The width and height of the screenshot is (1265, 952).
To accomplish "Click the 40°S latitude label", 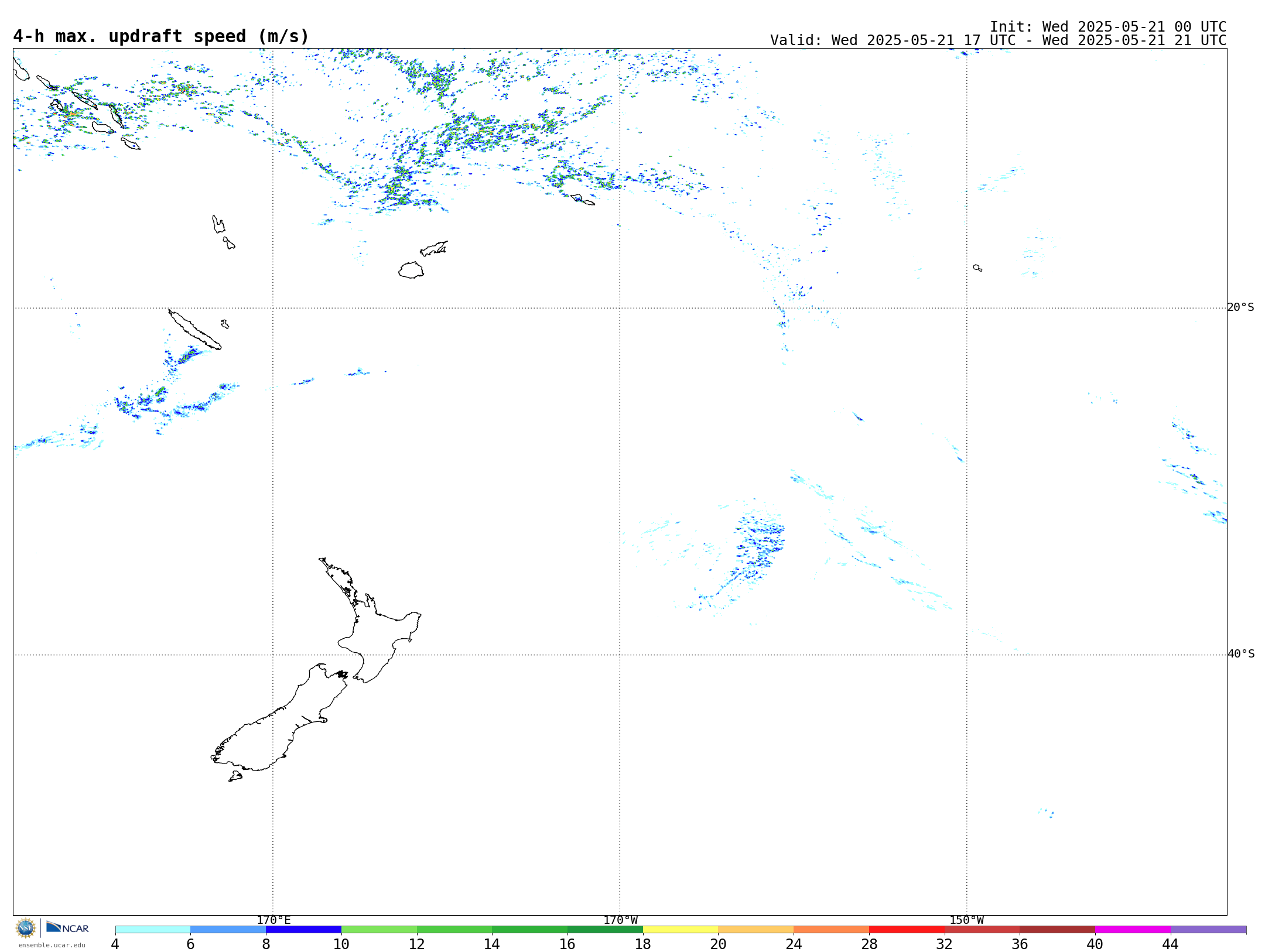I will click(1241, 654).
